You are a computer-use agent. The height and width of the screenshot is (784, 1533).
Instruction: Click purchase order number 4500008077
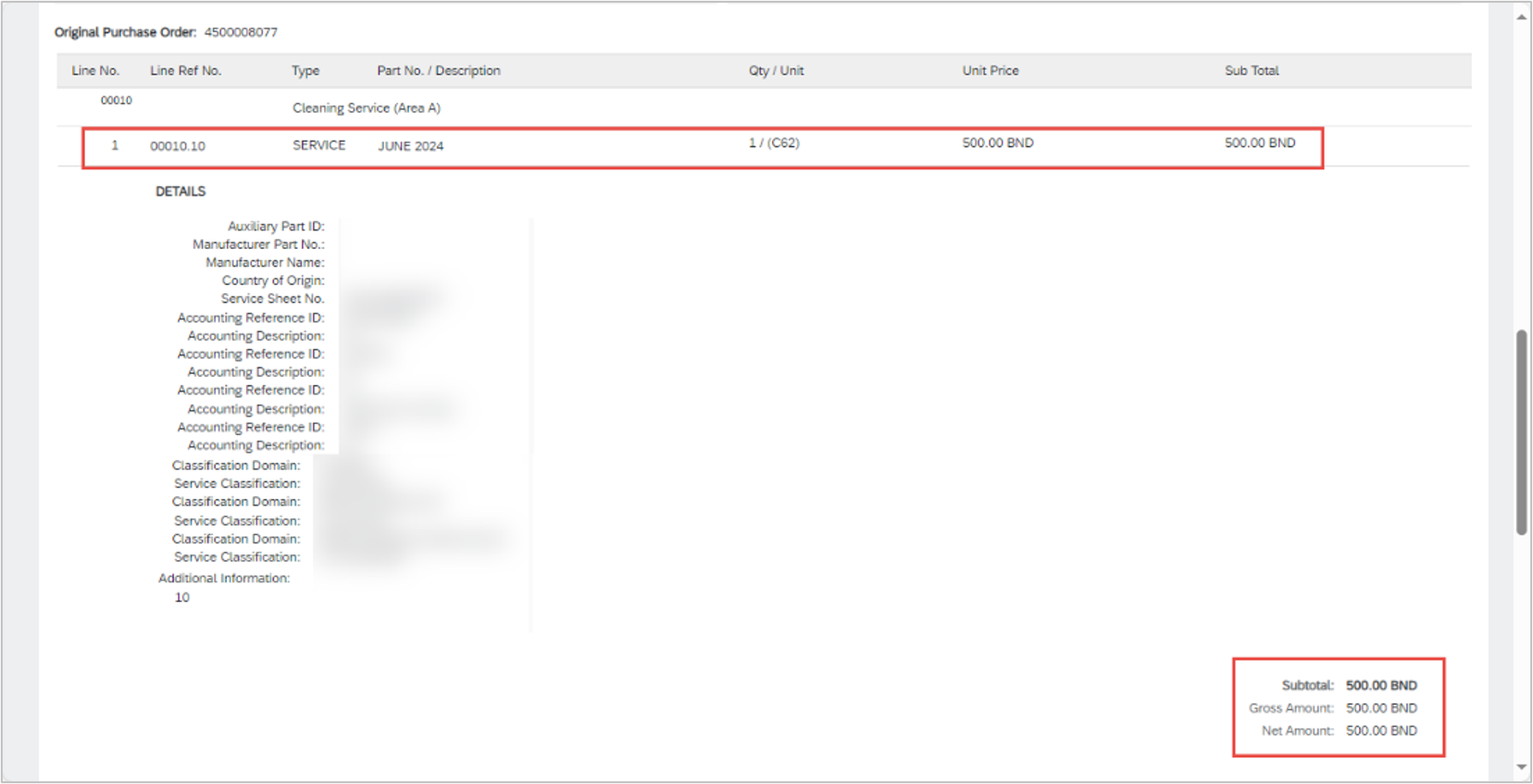(x=241, y=32)
